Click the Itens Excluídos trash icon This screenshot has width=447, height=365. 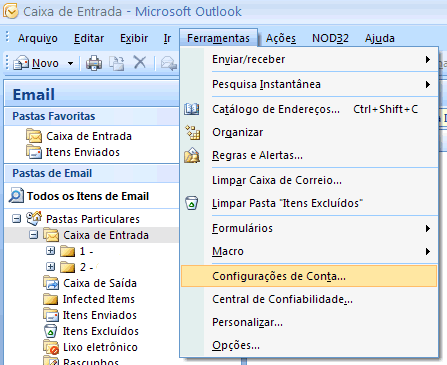[x=50, y=331]
